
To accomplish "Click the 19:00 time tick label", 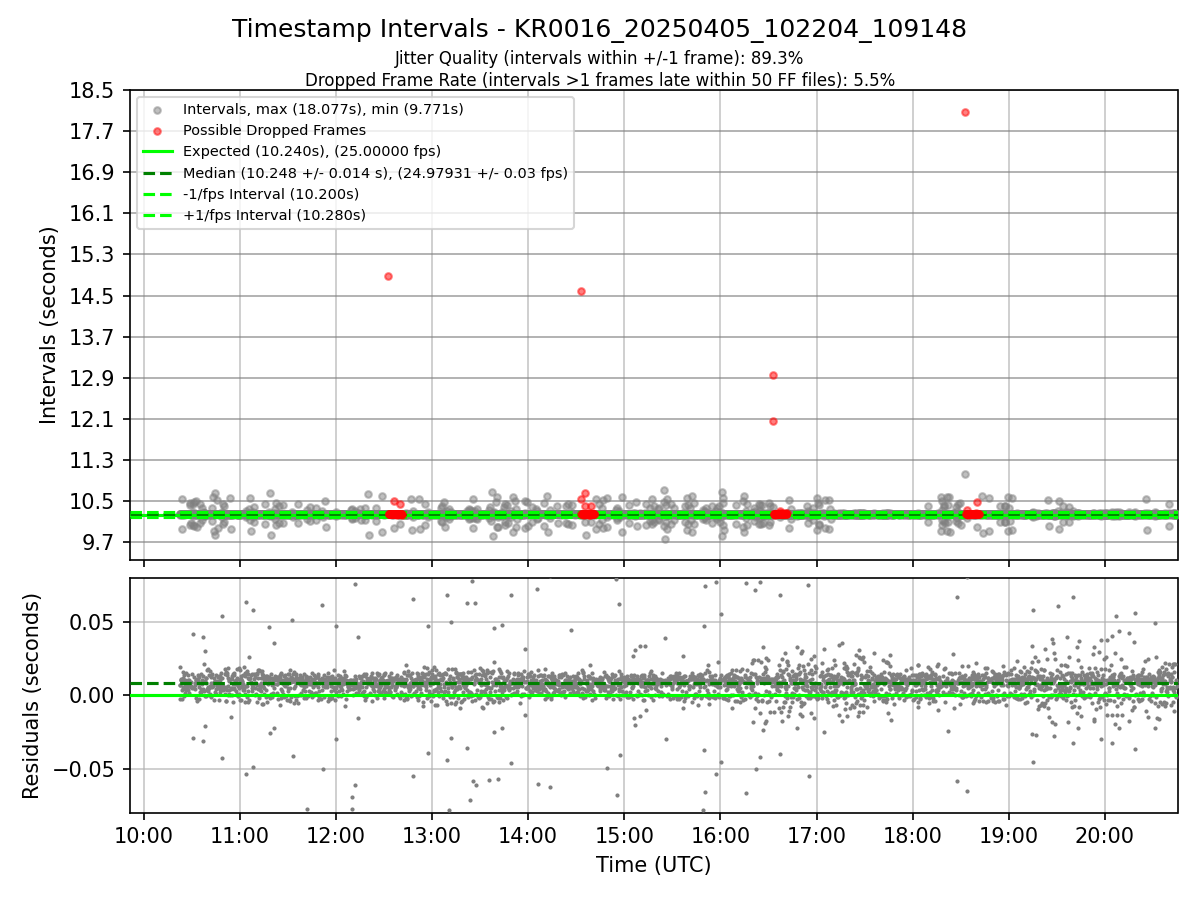I will point(1009,835).
